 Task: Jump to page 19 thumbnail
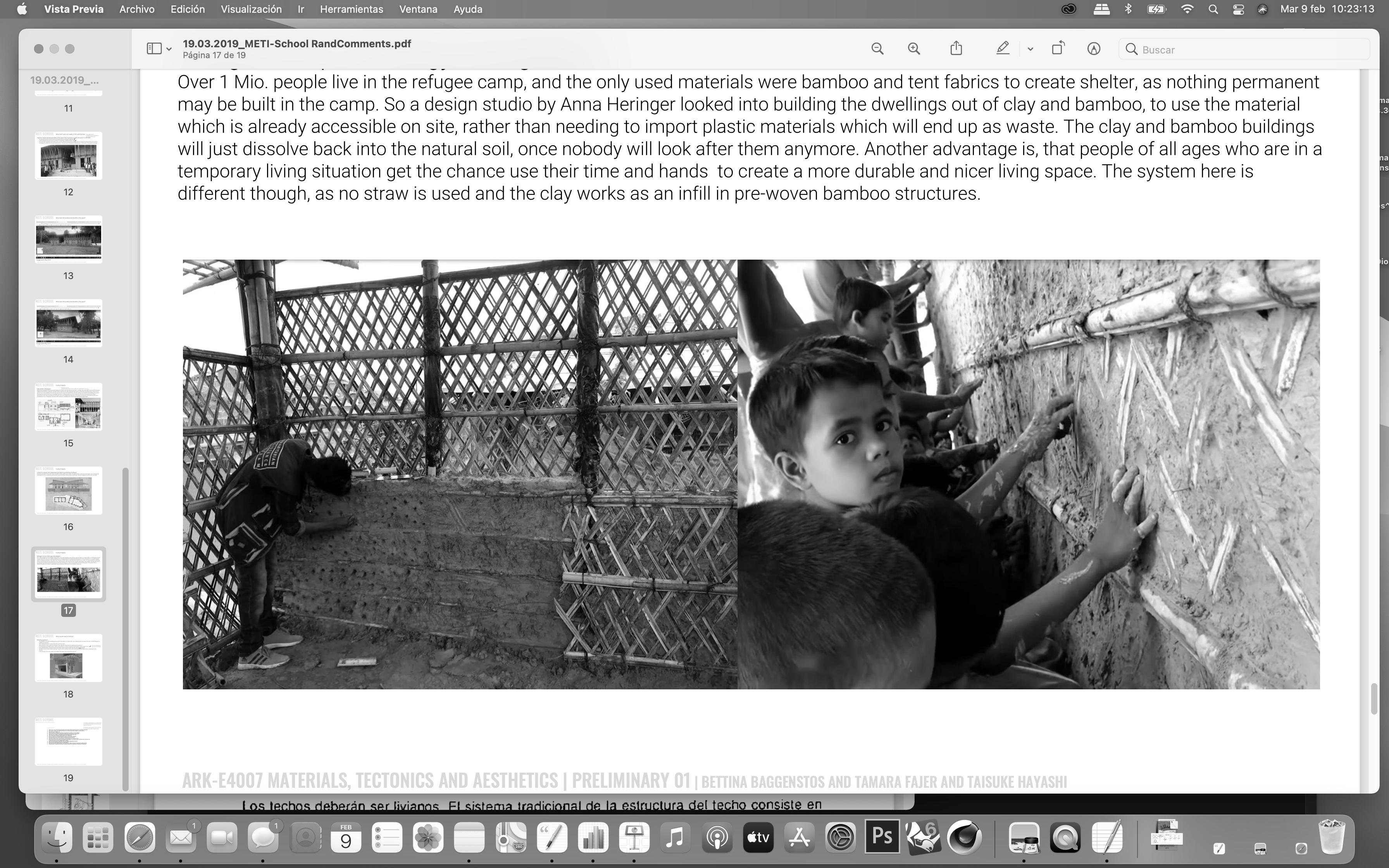coord(68,741)
